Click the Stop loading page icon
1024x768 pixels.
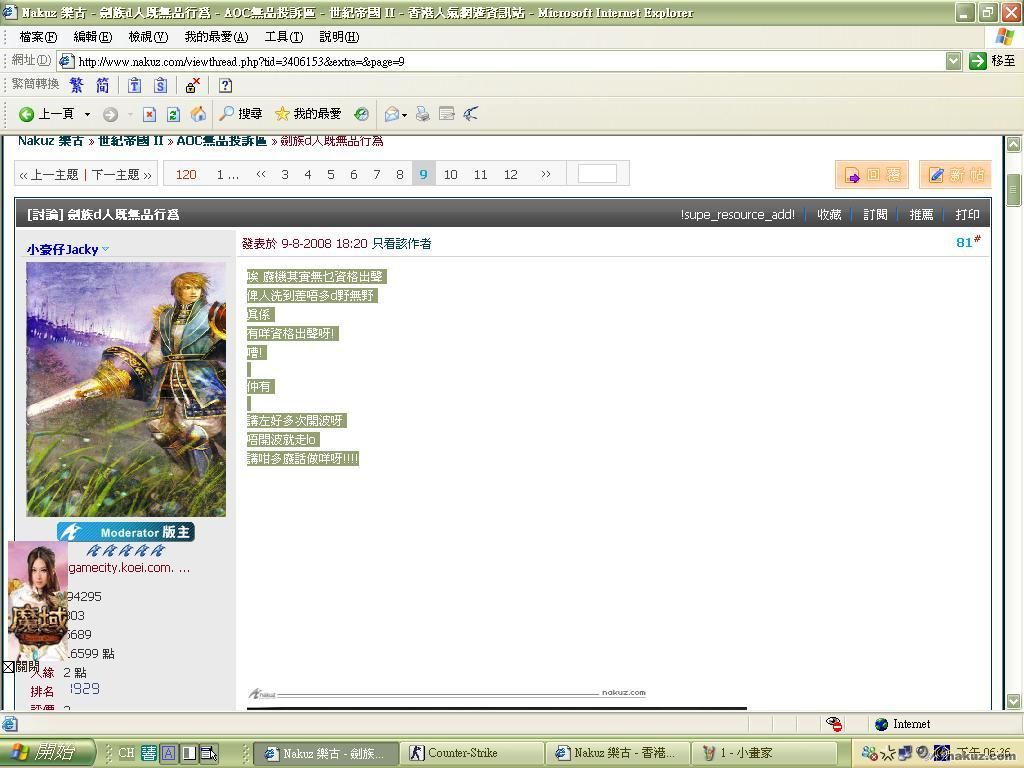tap(150, 114)
